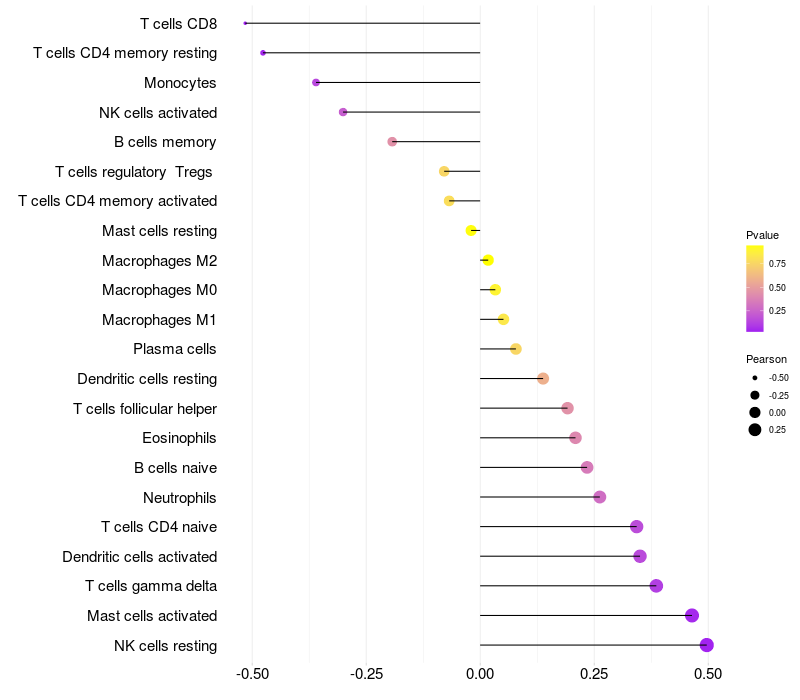Click the Dendritic cells activated data point
800x700 pixels.
(x=640, y=556)
